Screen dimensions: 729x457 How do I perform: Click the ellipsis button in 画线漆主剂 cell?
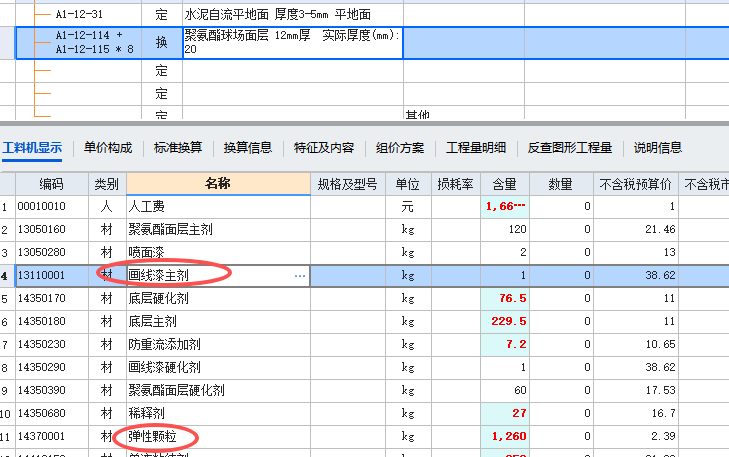[300, 276]
